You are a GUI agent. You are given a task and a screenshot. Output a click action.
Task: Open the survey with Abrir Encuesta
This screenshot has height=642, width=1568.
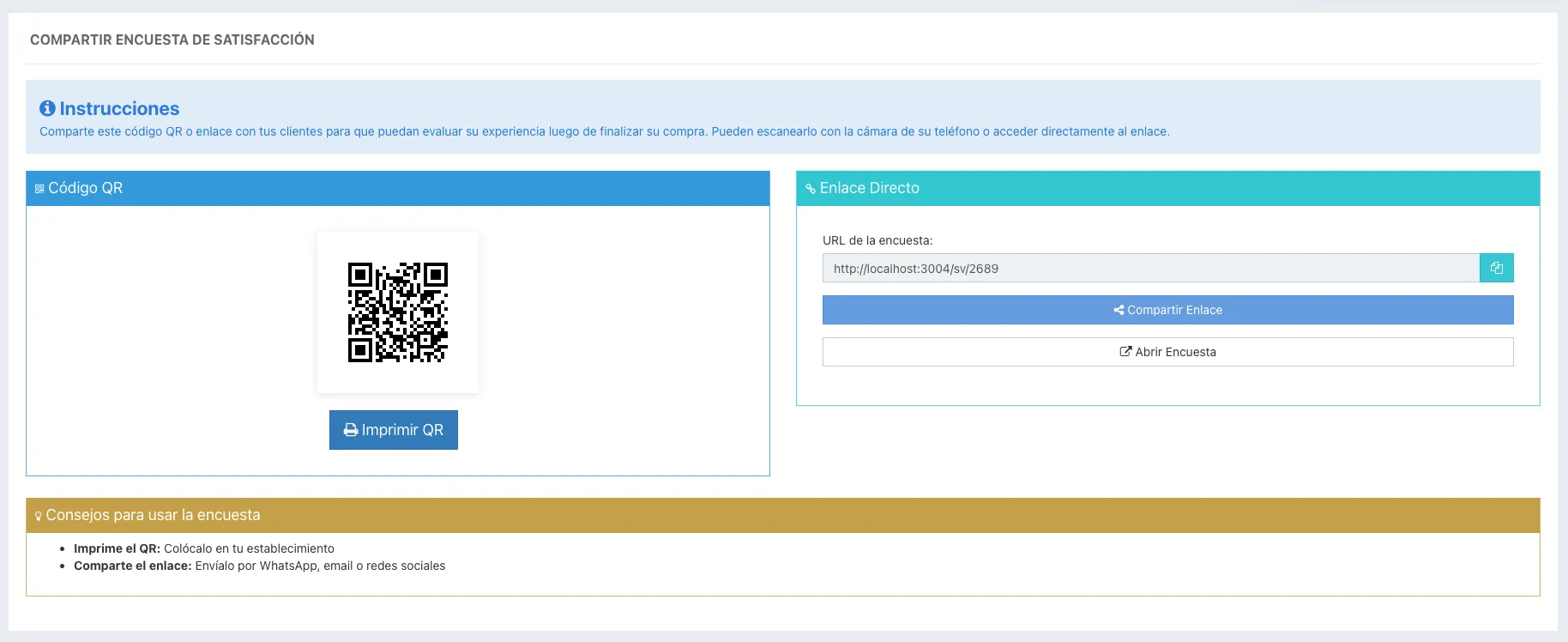(x=1168, y=352)
